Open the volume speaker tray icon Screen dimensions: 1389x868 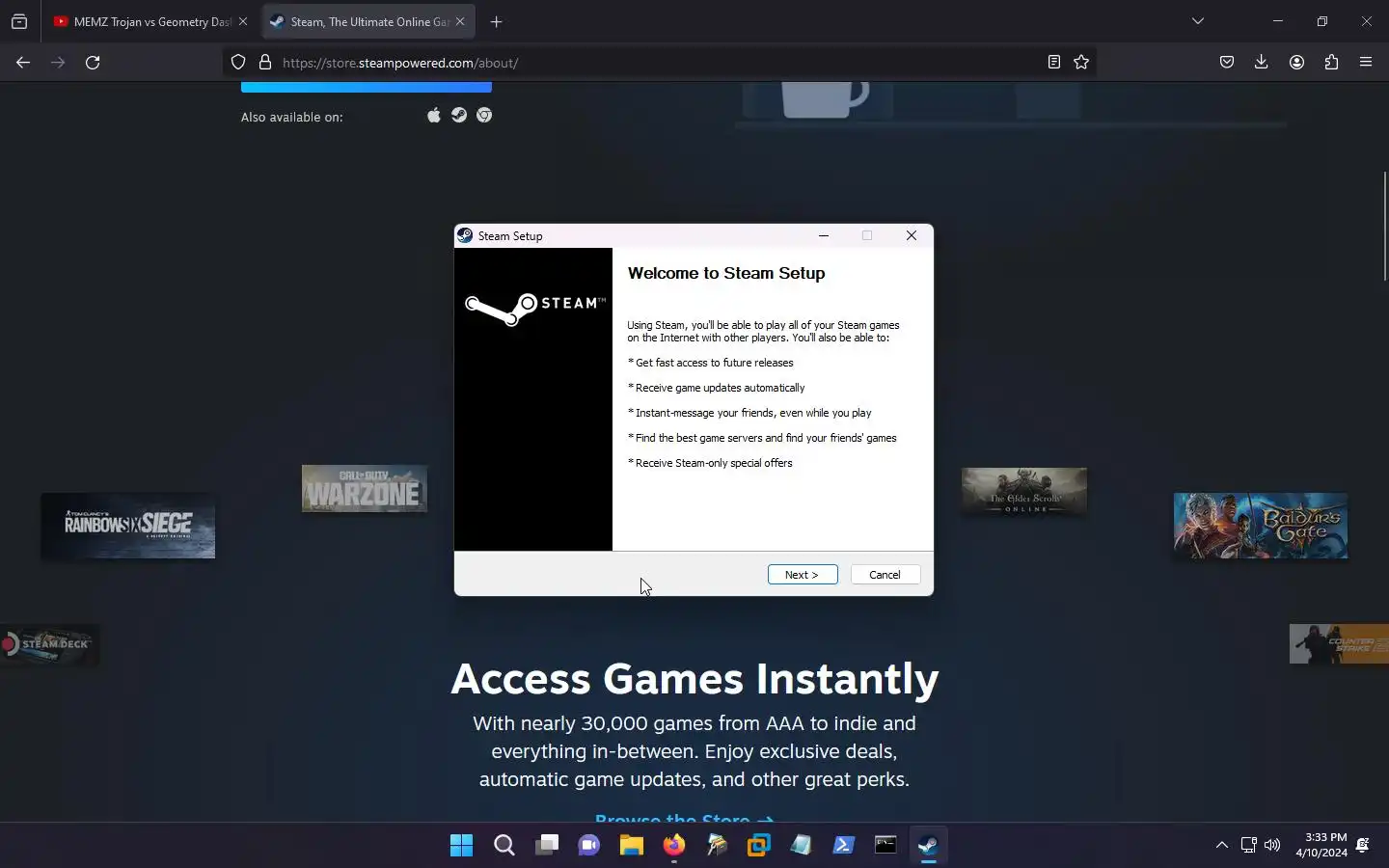(x=1272, y=845)
